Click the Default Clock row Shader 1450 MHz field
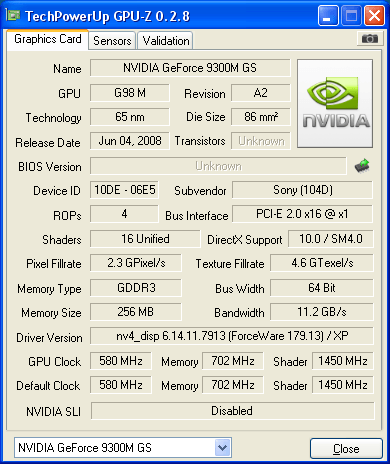The width and height of the screenshot is (390, 464). click(x=343, y=385)
